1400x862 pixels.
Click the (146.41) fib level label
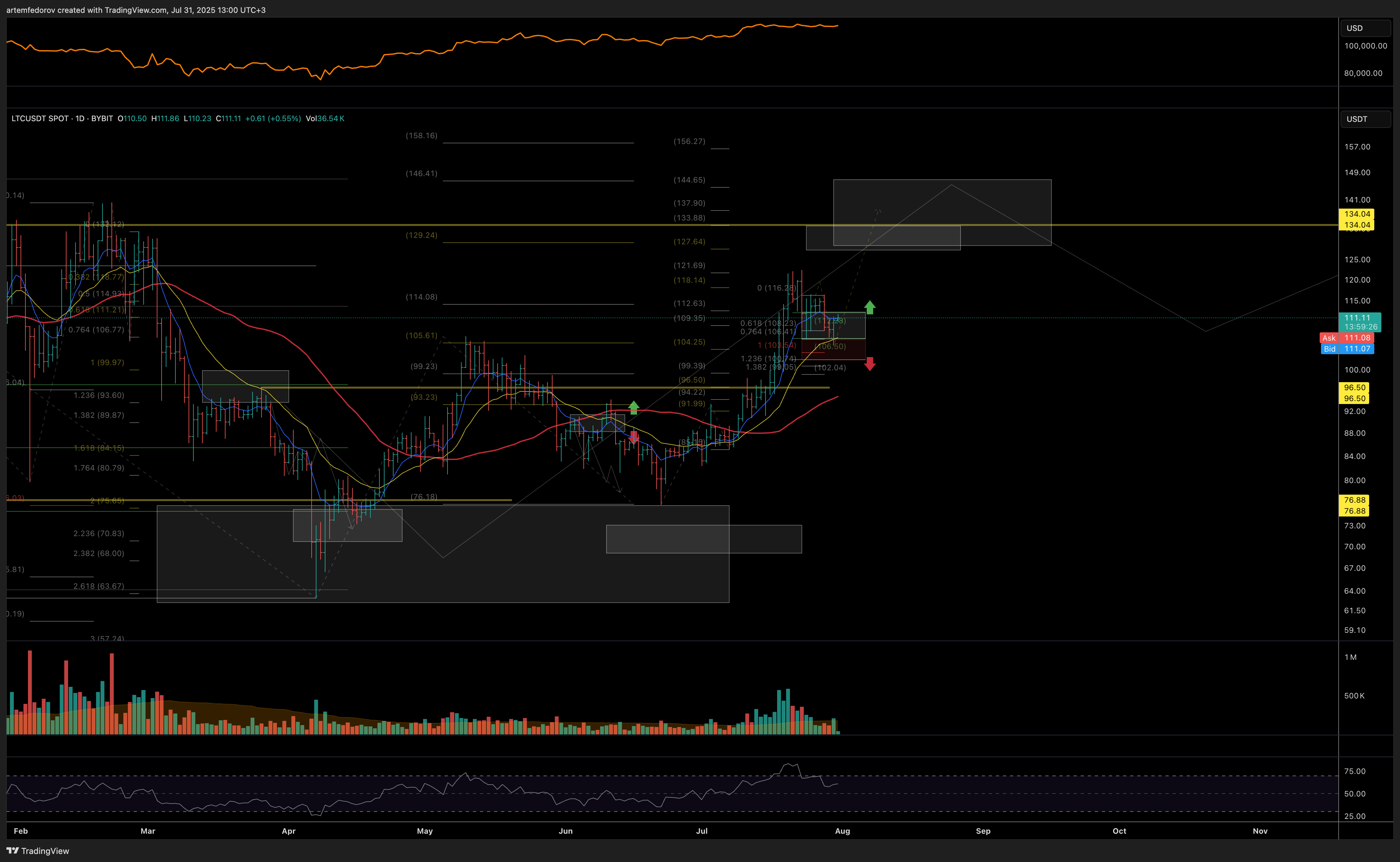(422, 173)
